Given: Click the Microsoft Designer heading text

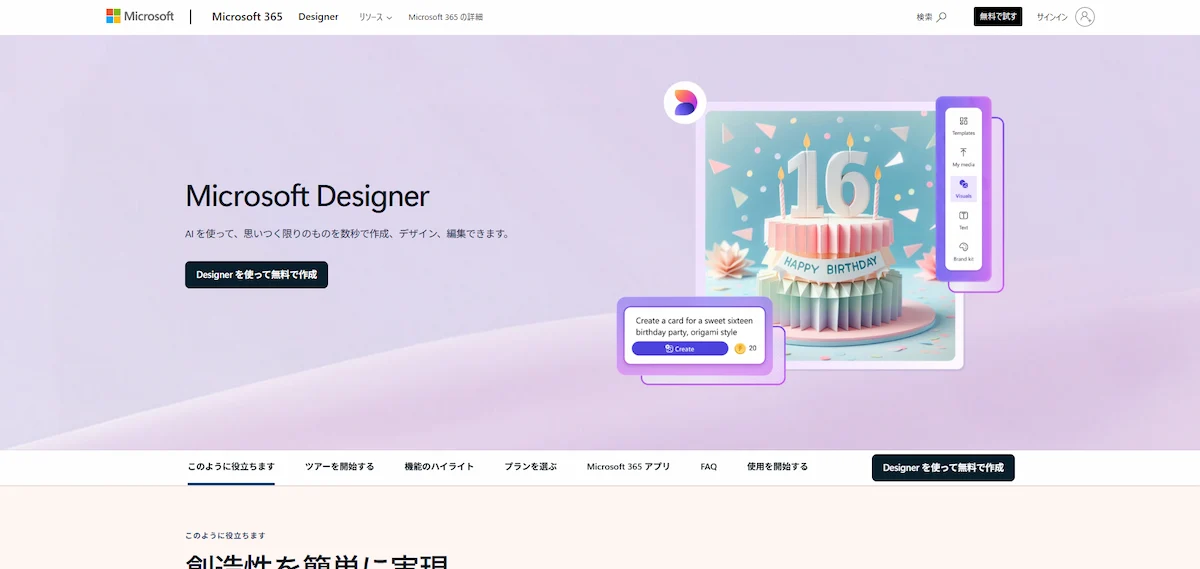Looking at the screenshot, I should [307, 195].
